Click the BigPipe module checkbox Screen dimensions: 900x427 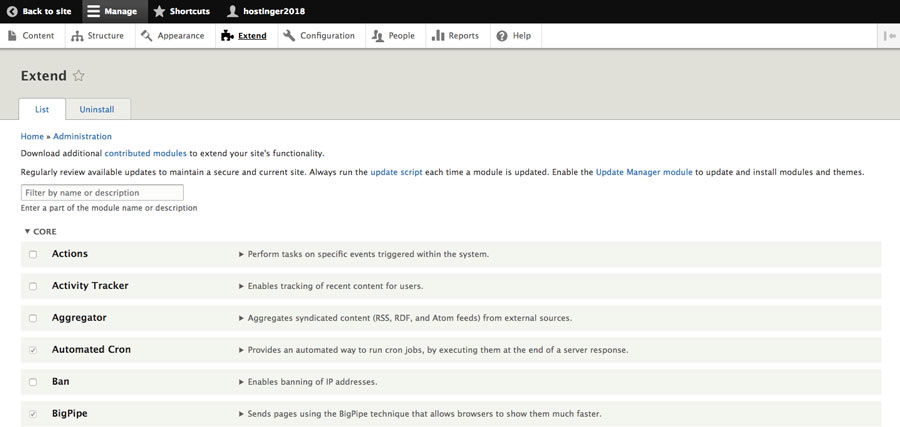[33, 414]
